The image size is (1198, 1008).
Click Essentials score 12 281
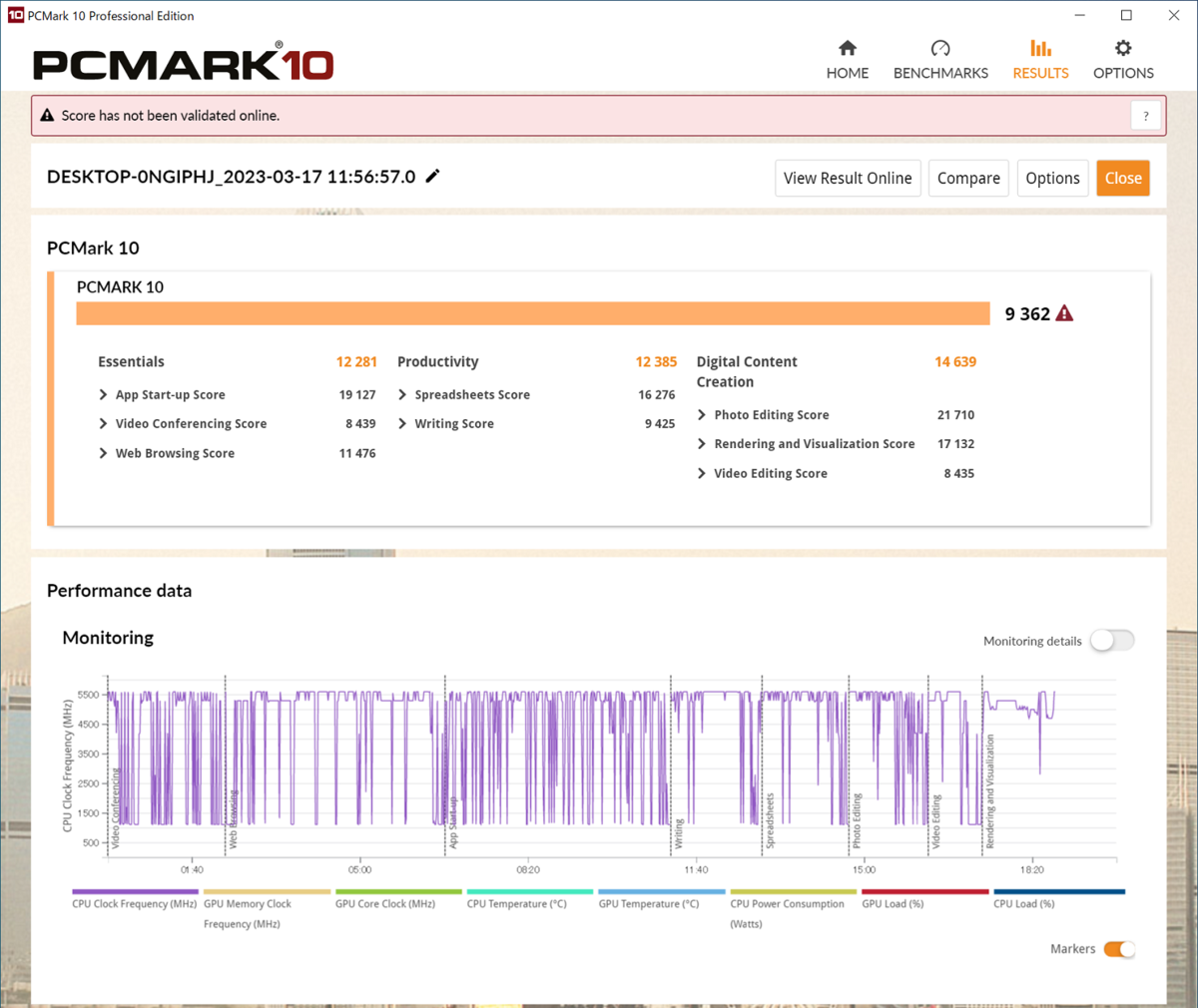tap(356, 361)
